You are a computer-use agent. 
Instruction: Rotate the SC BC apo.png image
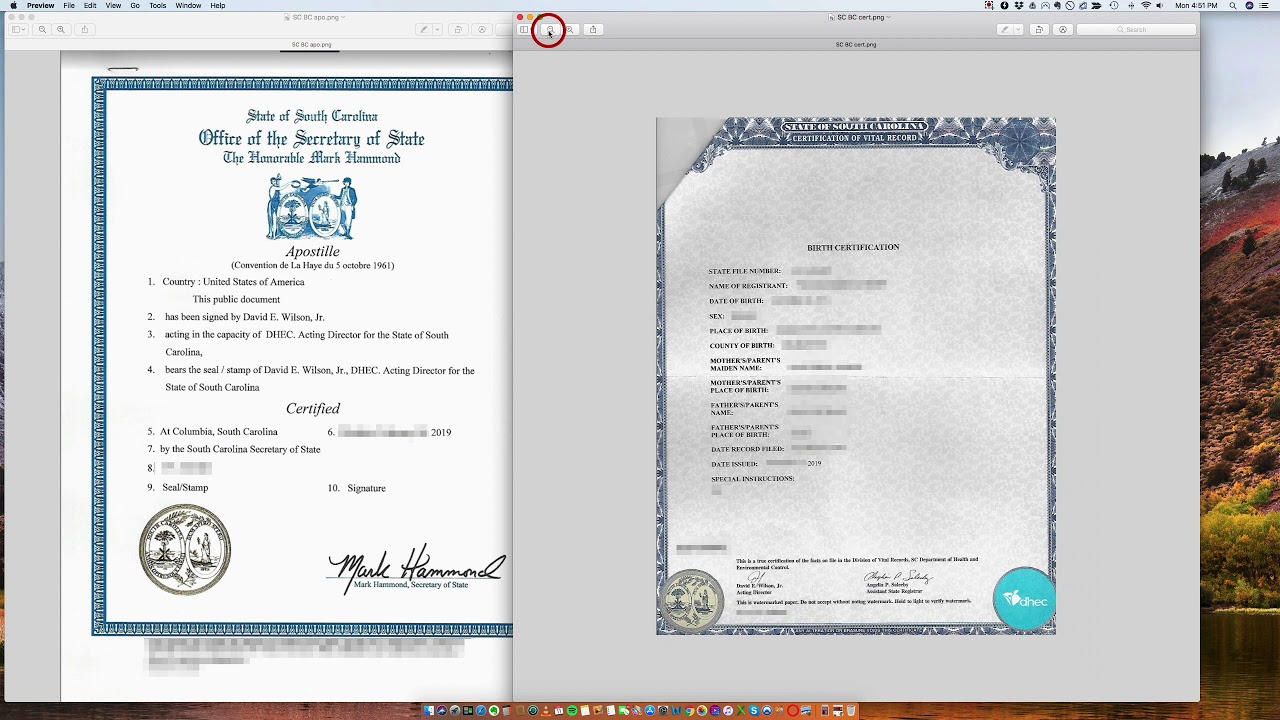point(458,30)
